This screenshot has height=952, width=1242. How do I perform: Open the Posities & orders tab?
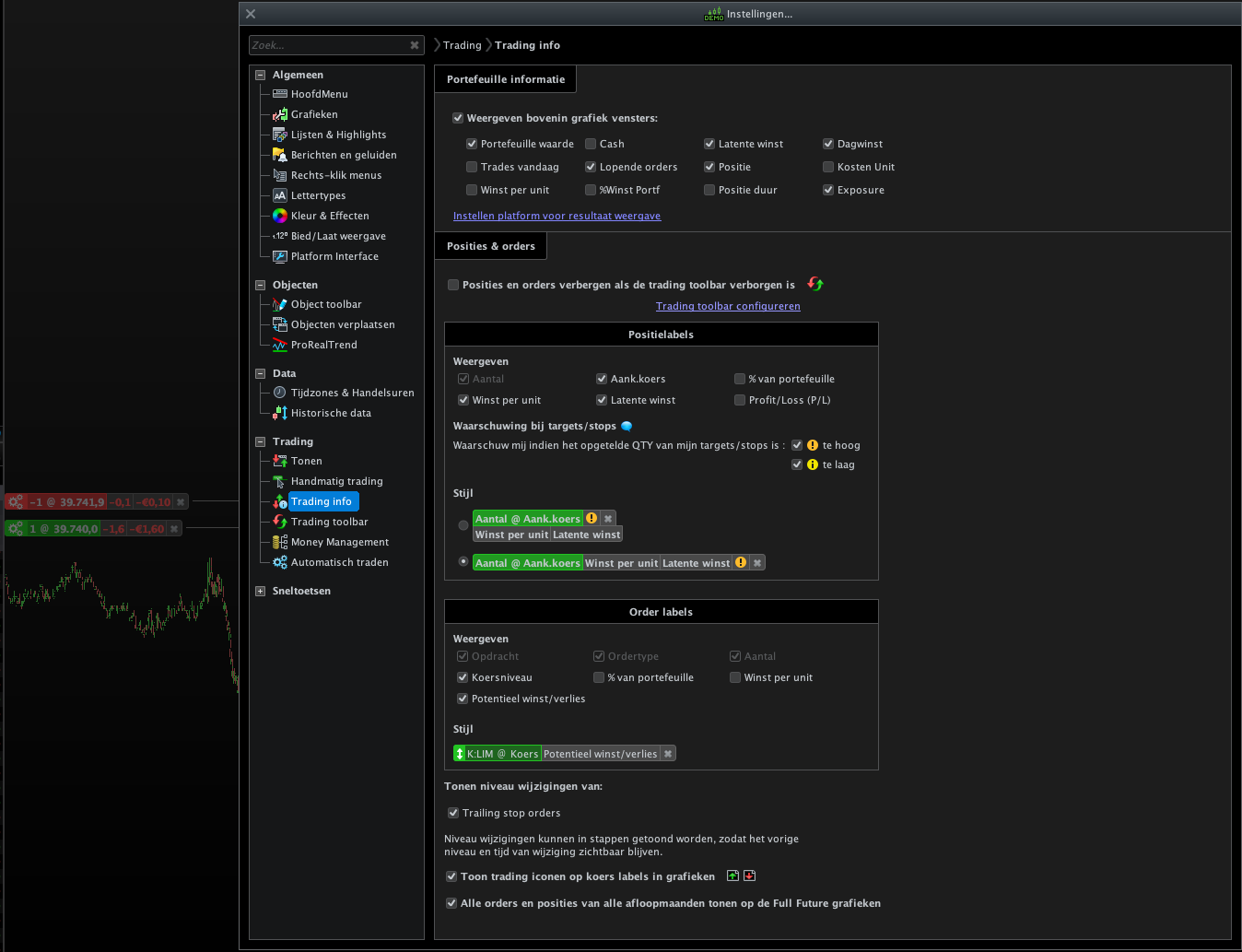pyautogui.click(x=491, y=246)
